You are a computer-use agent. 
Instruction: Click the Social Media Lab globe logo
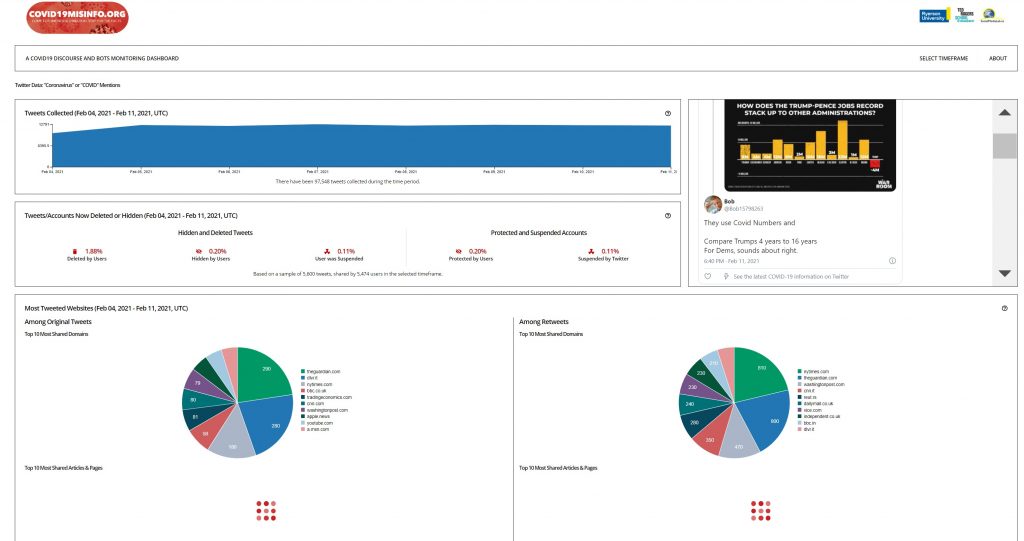(991, 16)
